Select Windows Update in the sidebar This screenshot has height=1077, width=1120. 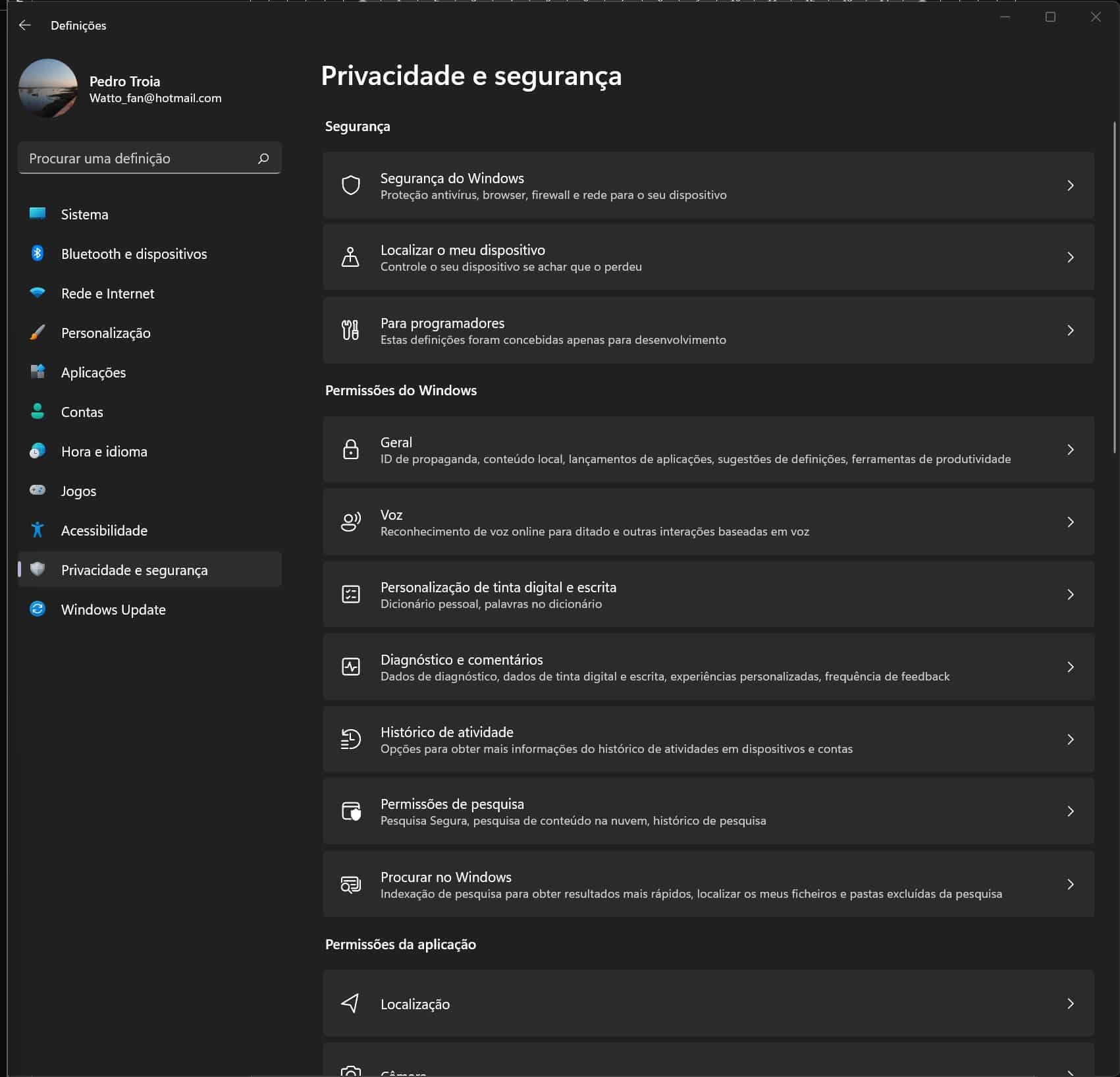(113, 610)
